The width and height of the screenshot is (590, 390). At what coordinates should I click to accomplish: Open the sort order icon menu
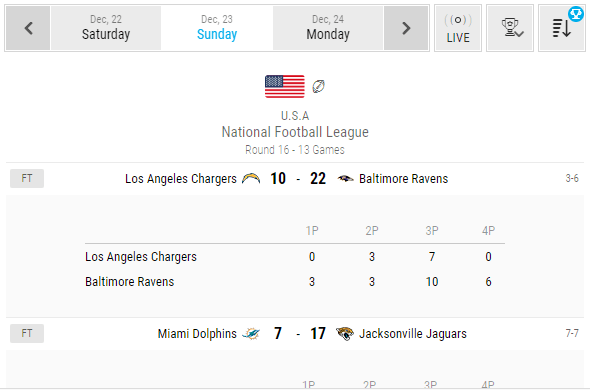pos(561,28)
